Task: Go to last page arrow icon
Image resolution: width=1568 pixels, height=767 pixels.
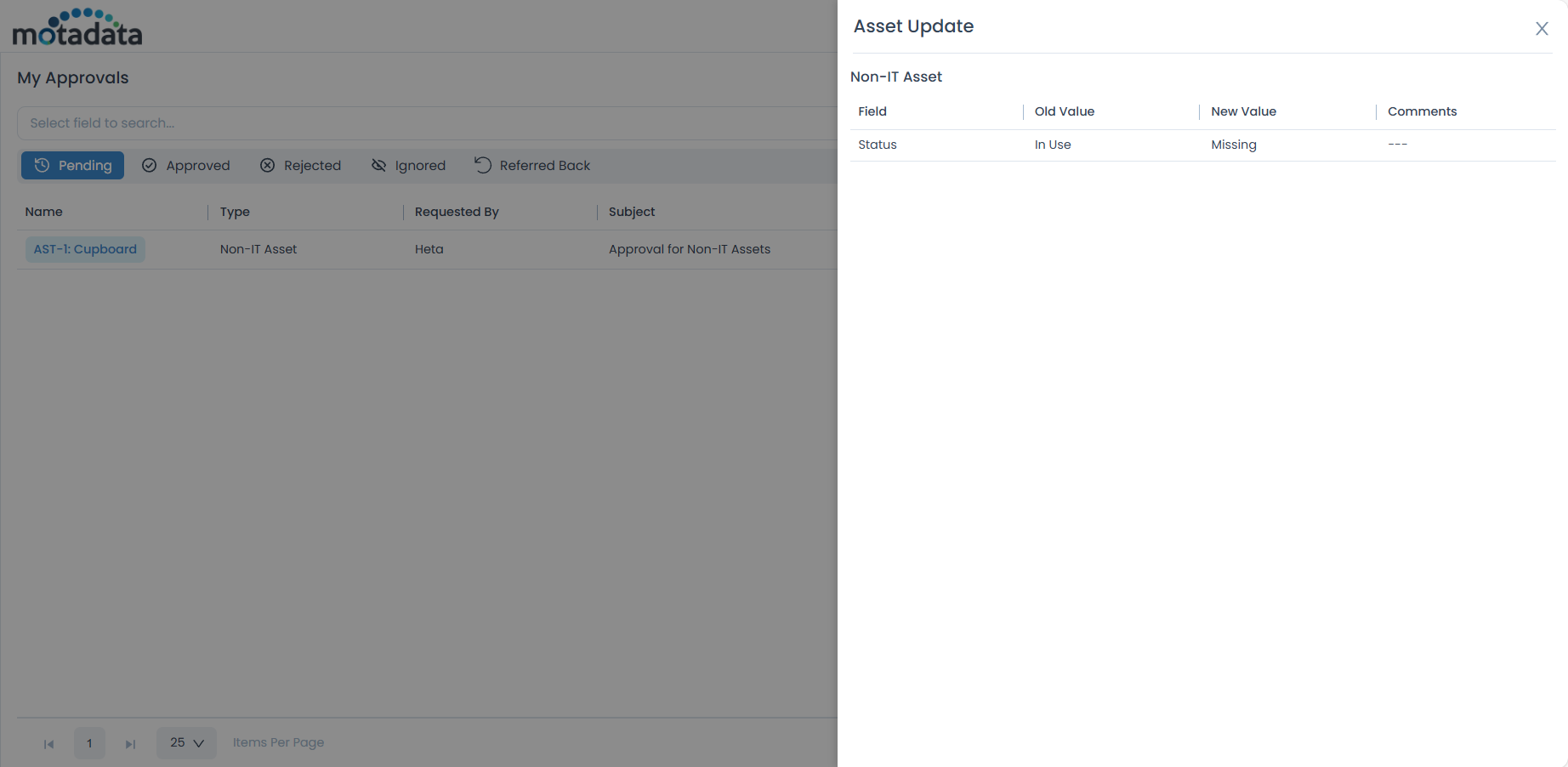Action: [x=130, y=744]
